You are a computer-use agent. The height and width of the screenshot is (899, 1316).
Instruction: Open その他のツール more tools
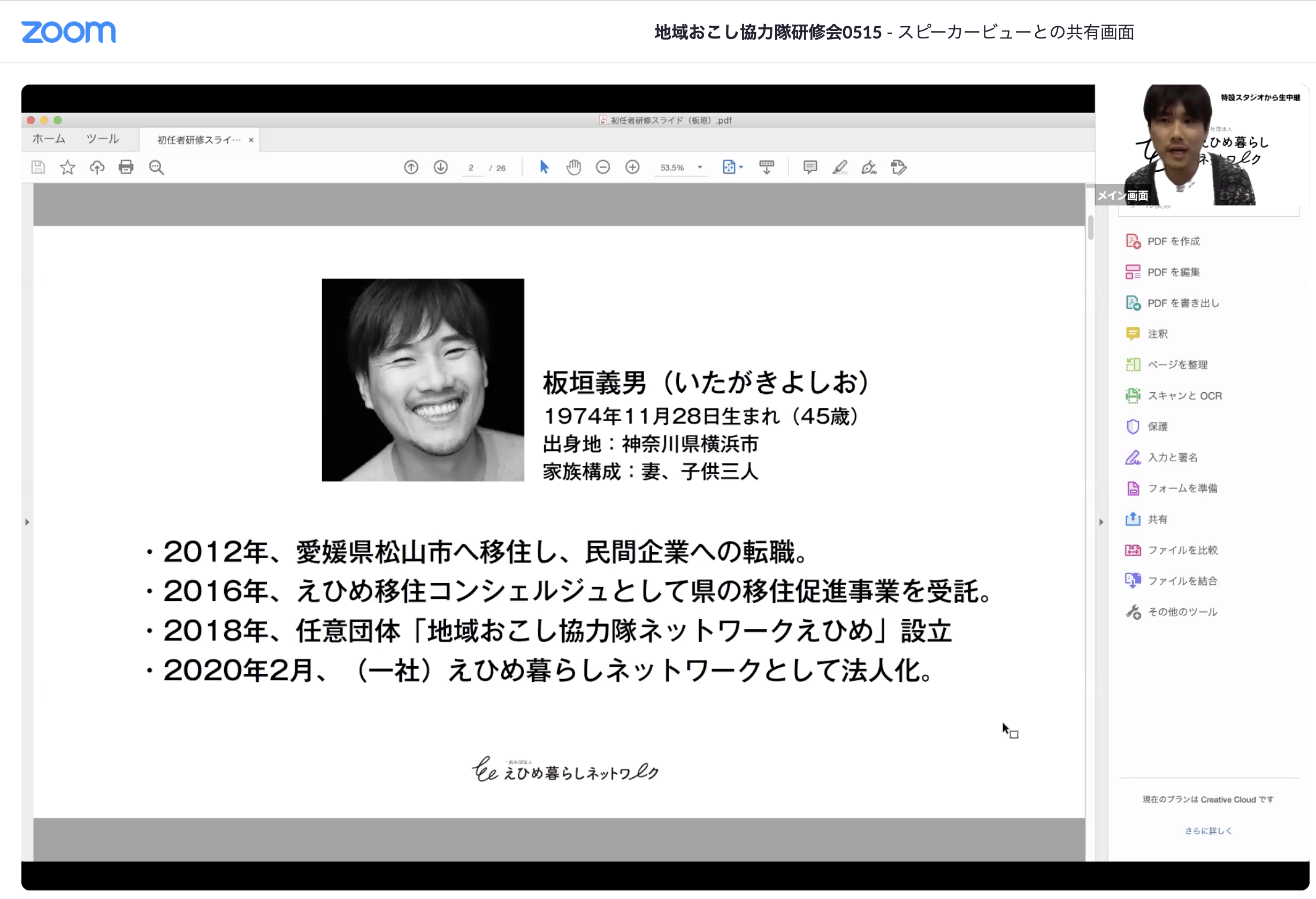pyautogui.click(x=1172, y=612)
